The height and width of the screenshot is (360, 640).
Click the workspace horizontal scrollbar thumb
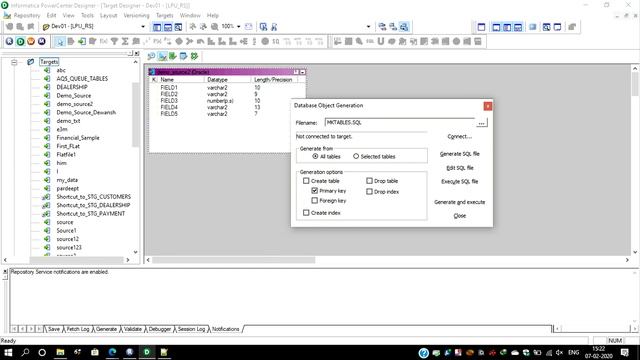[x=233, y=260]
